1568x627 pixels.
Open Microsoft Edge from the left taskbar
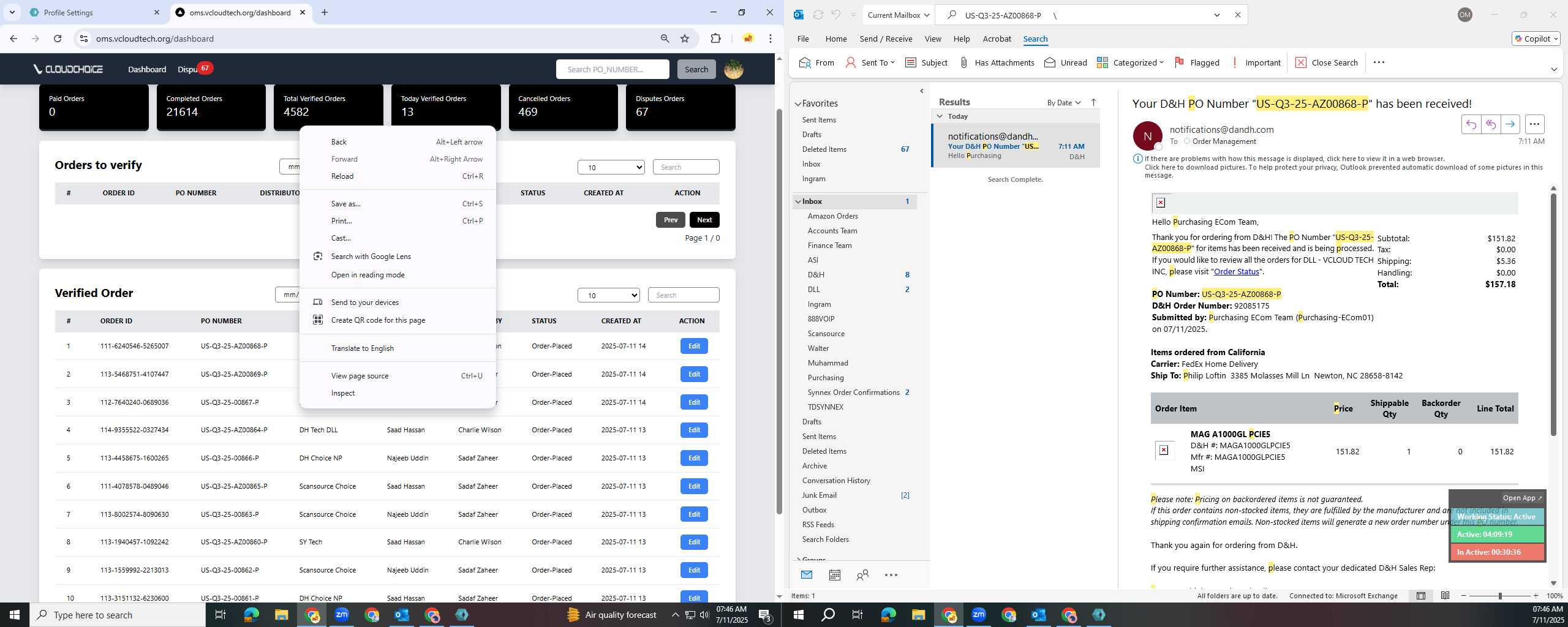(x=251, y=614)
